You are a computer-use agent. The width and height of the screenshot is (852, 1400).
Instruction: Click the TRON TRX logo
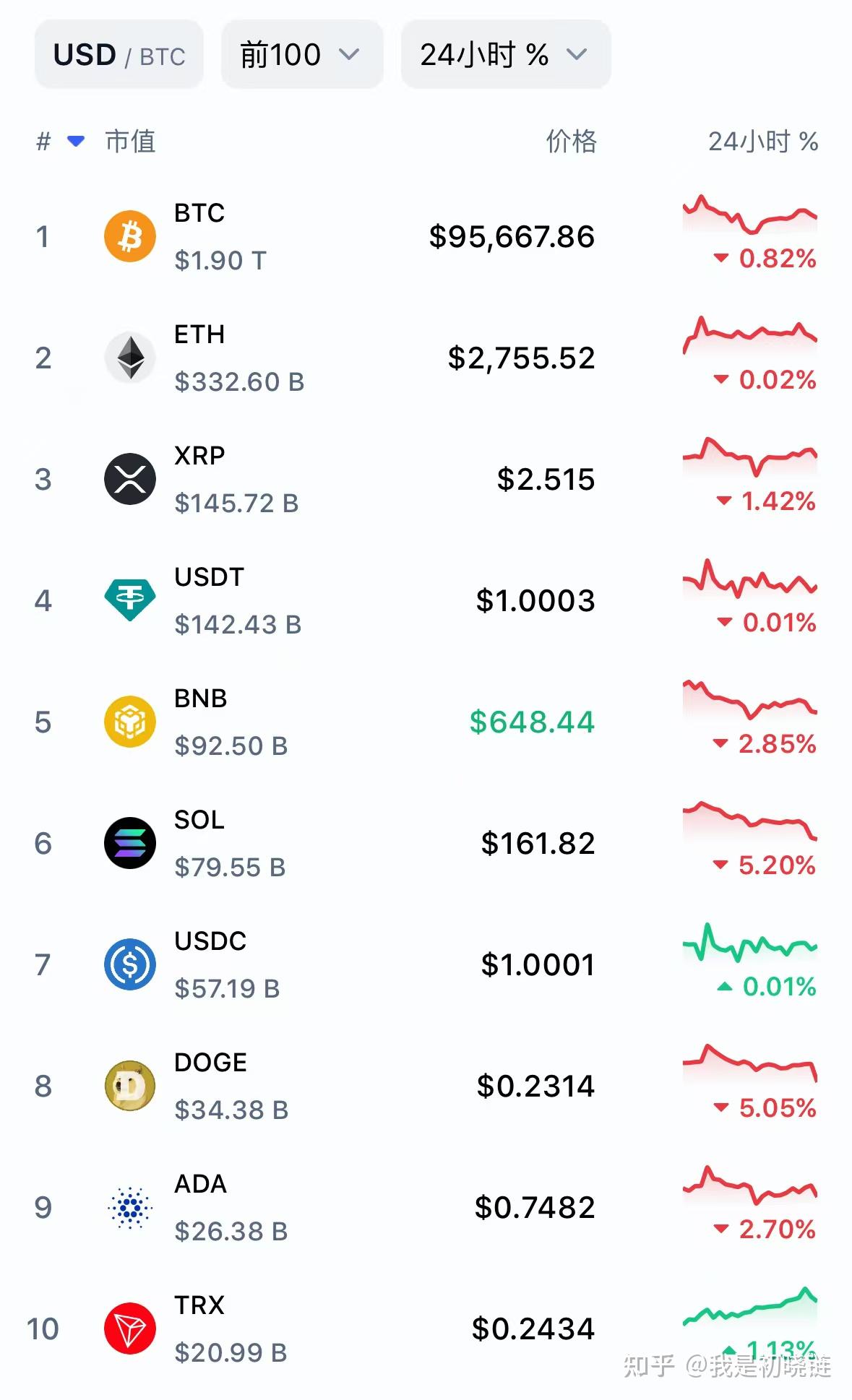point(130,1328)
